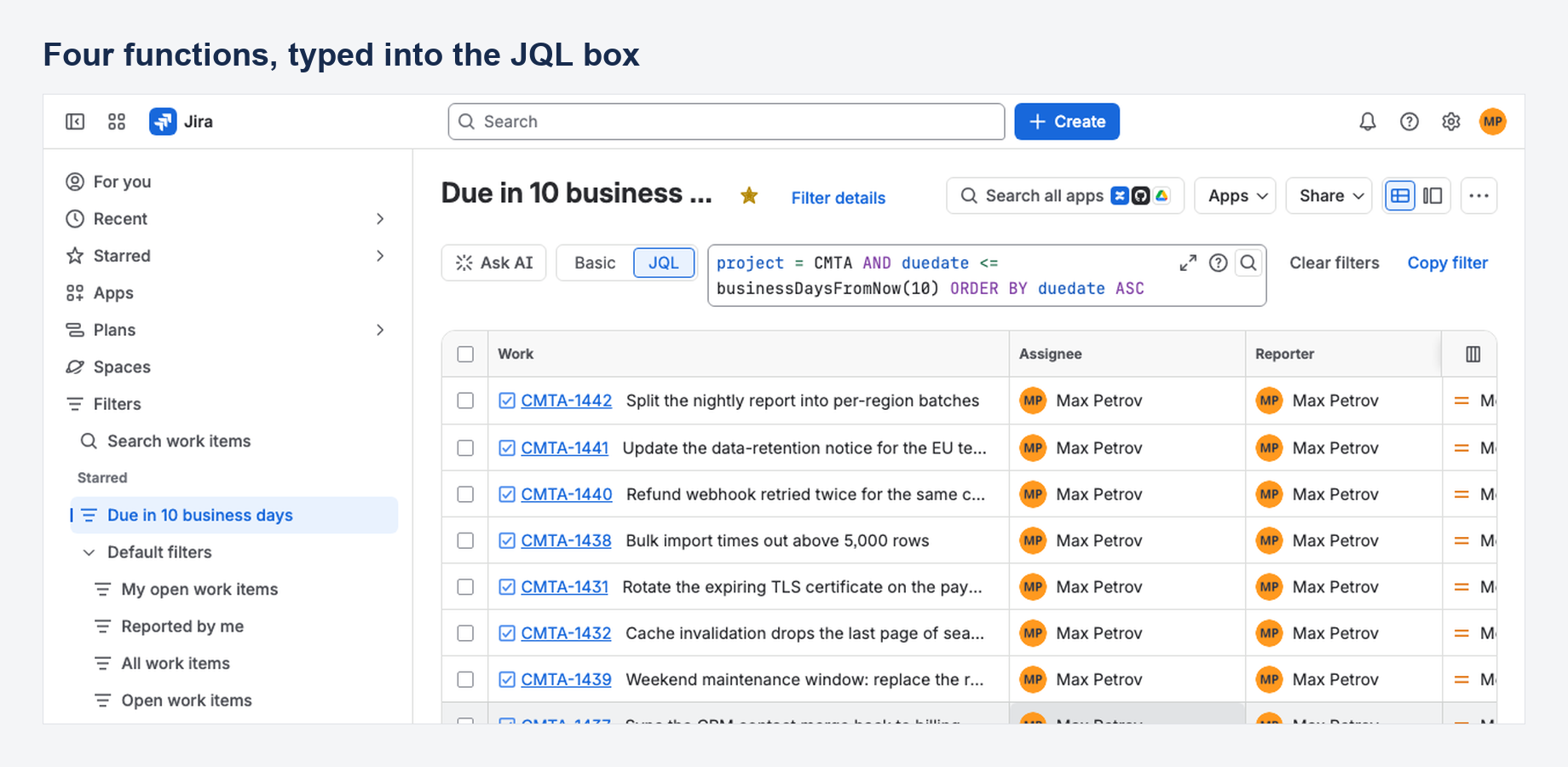
Task: Click the Jira logo
Action: click(181, 122)
